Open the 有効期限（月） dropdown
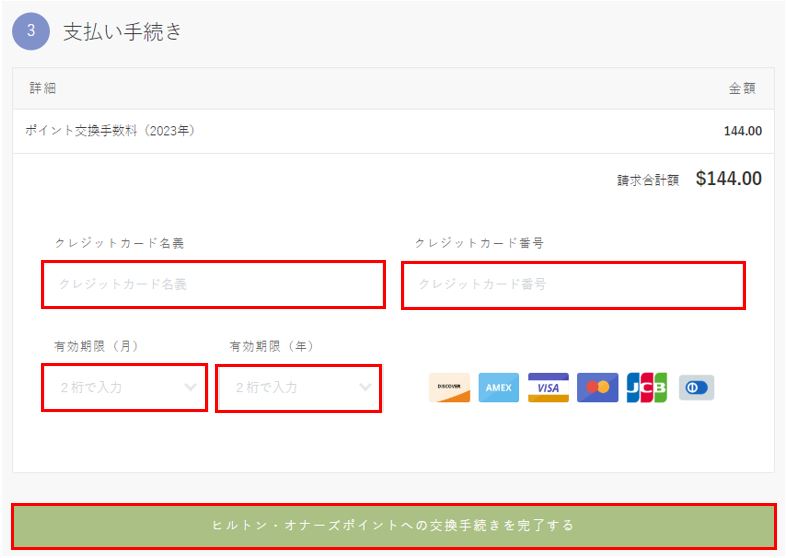Image resolution: width=787 pixels, height=558 pixels. click(x=124, y=387)
